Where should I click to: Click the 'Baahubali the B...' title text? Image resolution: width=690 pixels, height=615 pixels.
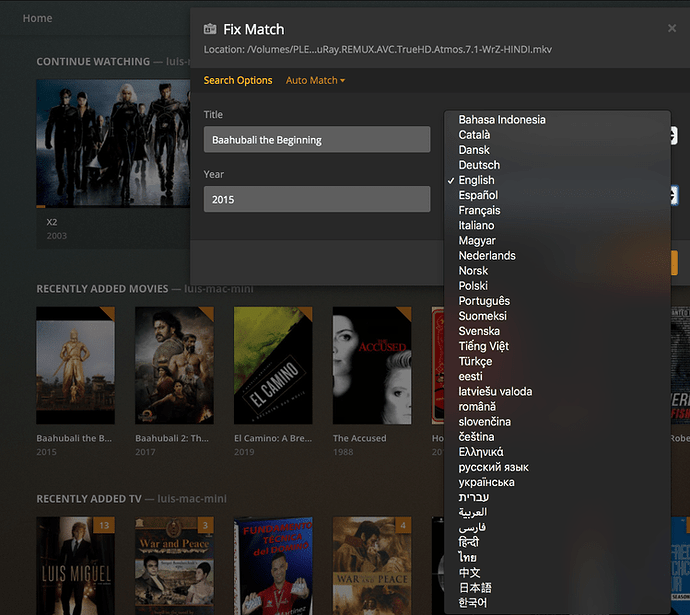click(74, 438)
